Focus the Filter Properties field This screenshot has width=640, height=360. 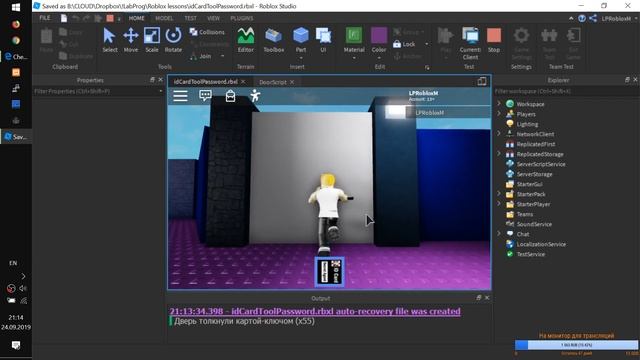point(98,91)
